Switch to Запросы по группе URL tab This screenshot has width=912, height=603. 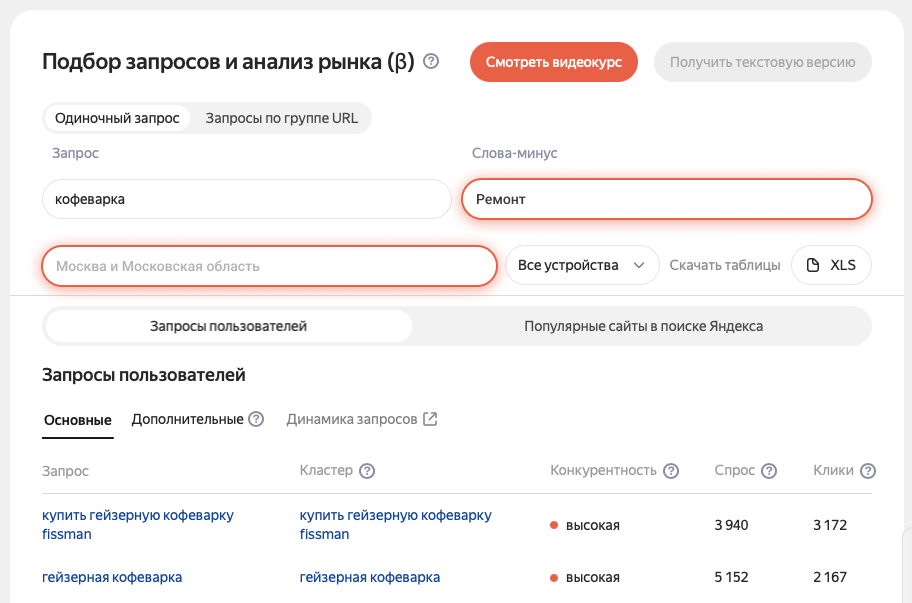(281, 117)
